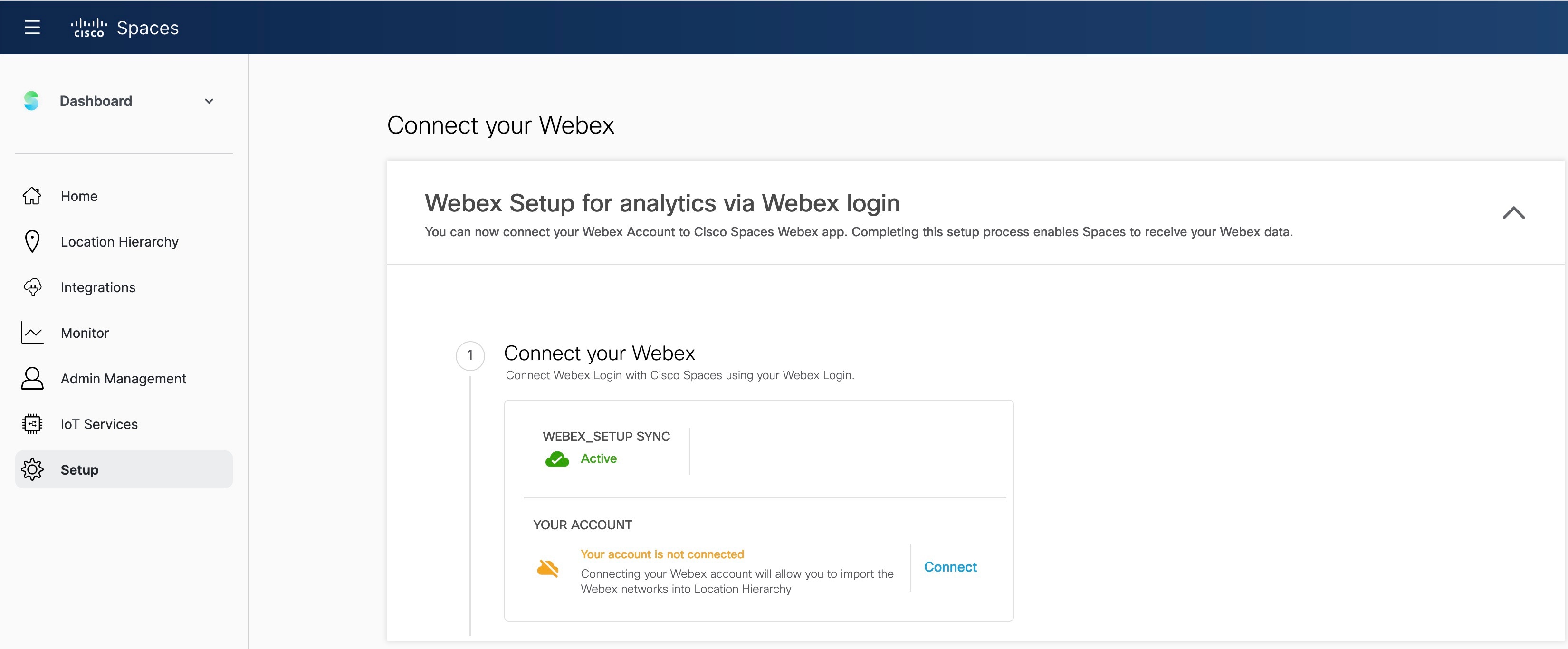Click the orange disconnected cloud icon
This screenshot has height=649, width=1568.
pyautogui.click(x=548, y=568)
